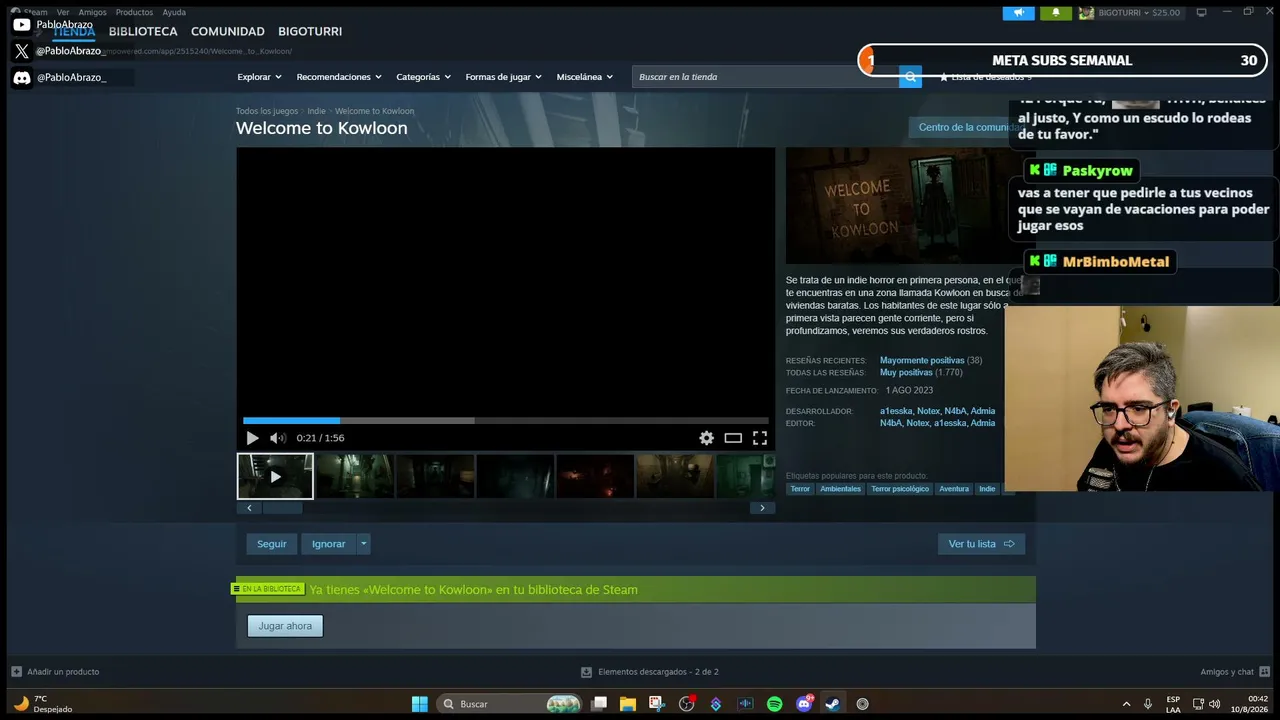Open the Ayuda menu
This screenshot has width=1280, height=720.
click(x=174, y=12)
